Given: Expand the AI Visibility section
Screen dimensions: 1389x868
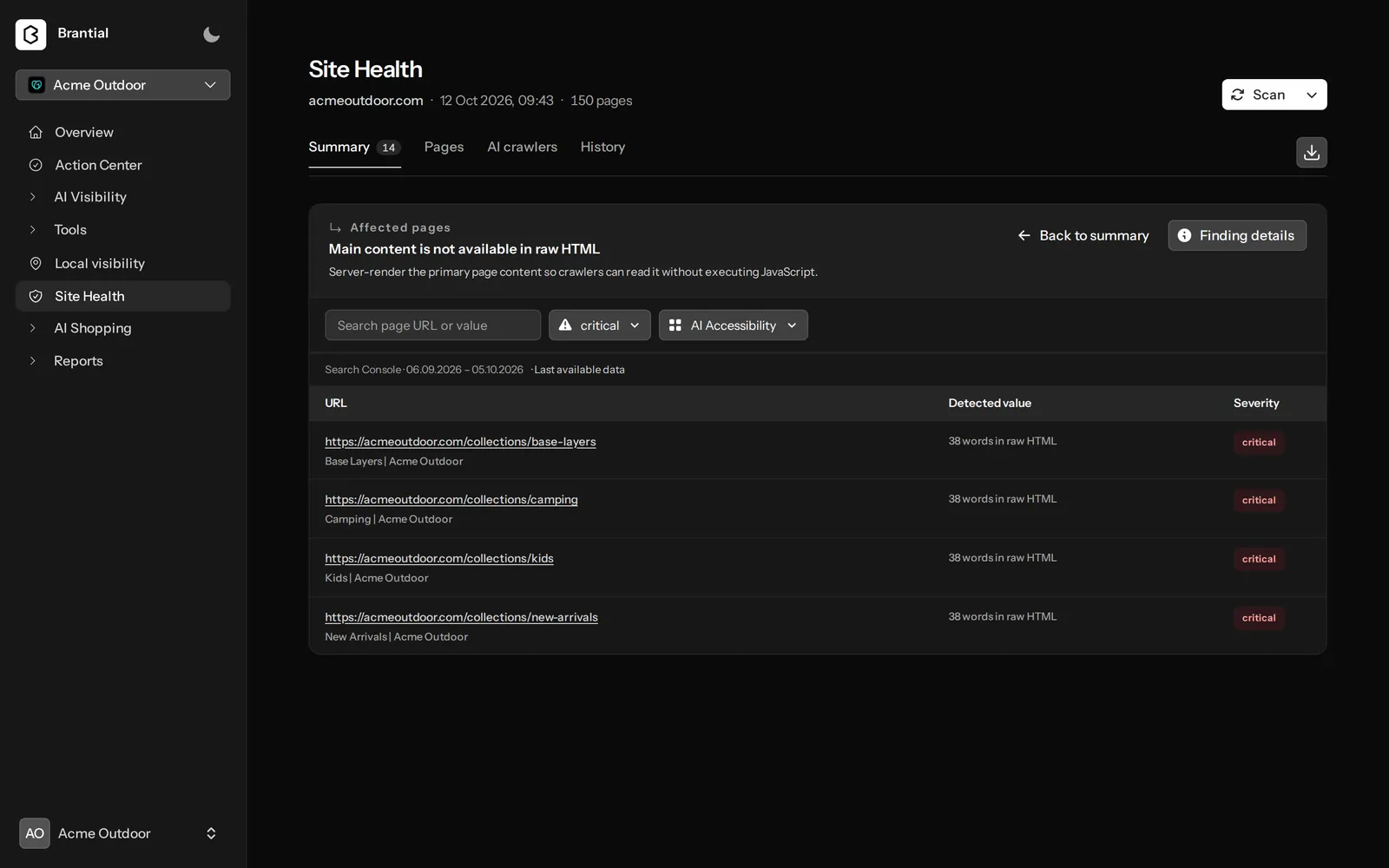Looking at the screenshot, I should tap(33, 197).
